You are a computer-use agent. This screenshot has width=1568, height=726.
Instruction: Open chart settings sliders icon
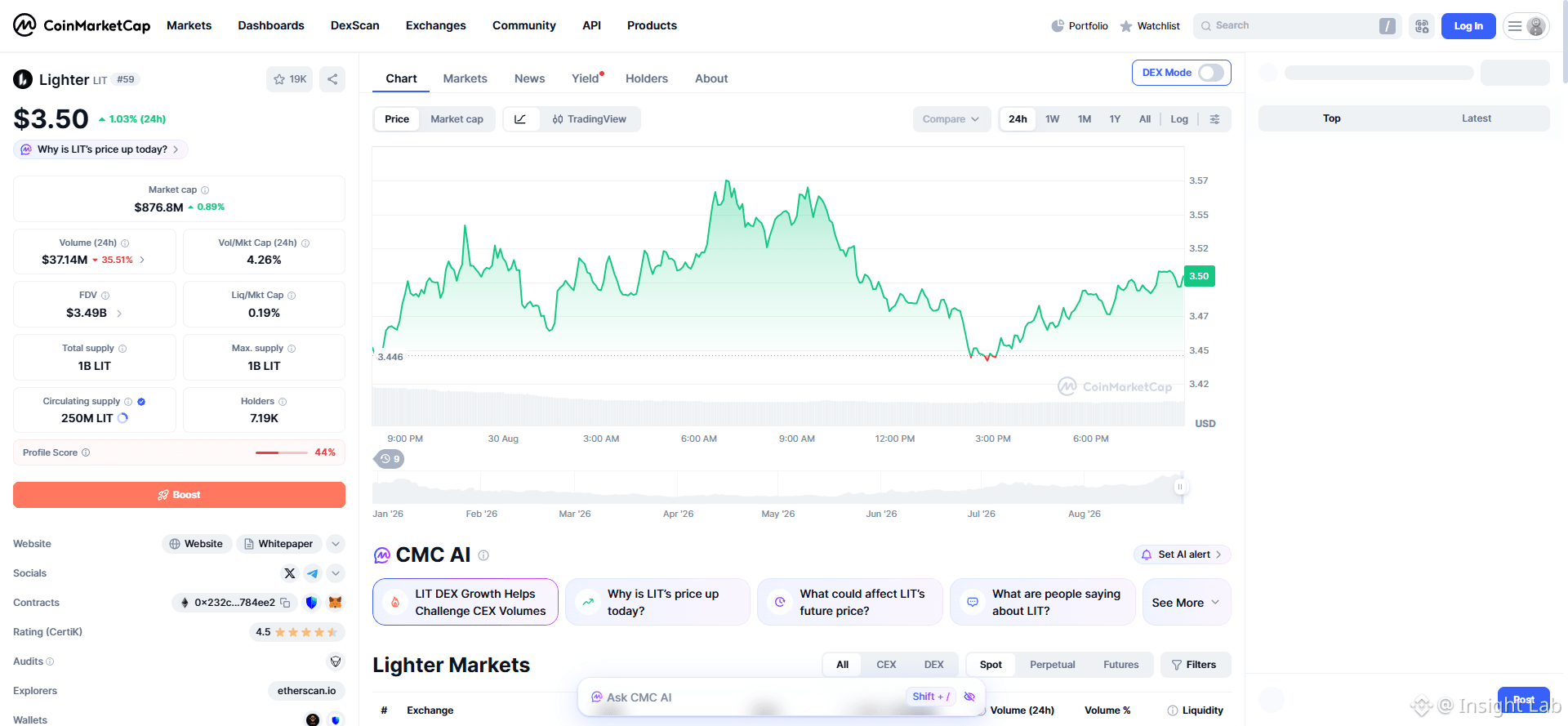click(x=1215, y=119)
